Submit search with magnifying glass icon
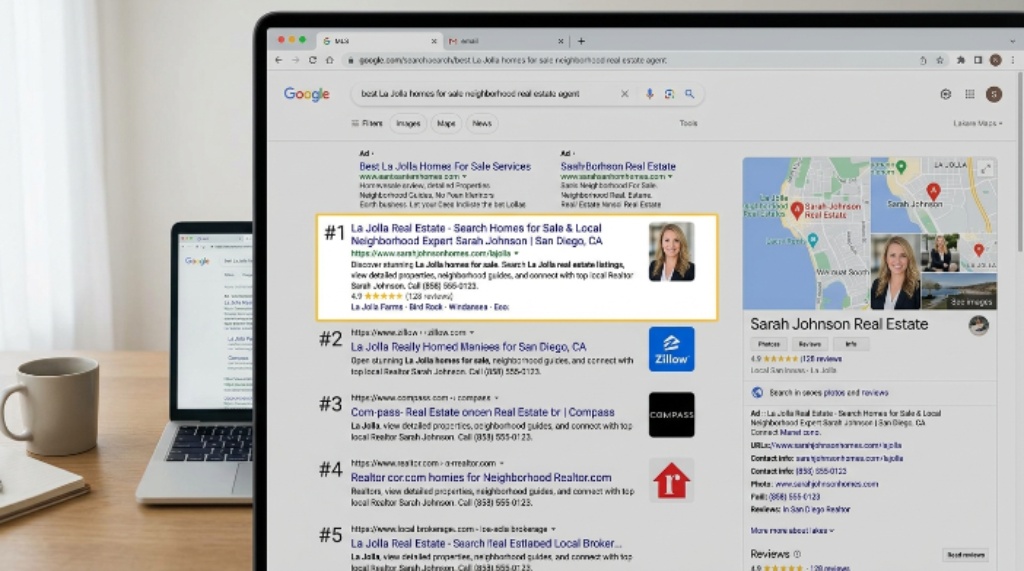This screenshot has width=1024, height=571. click(x=690, y=94)
